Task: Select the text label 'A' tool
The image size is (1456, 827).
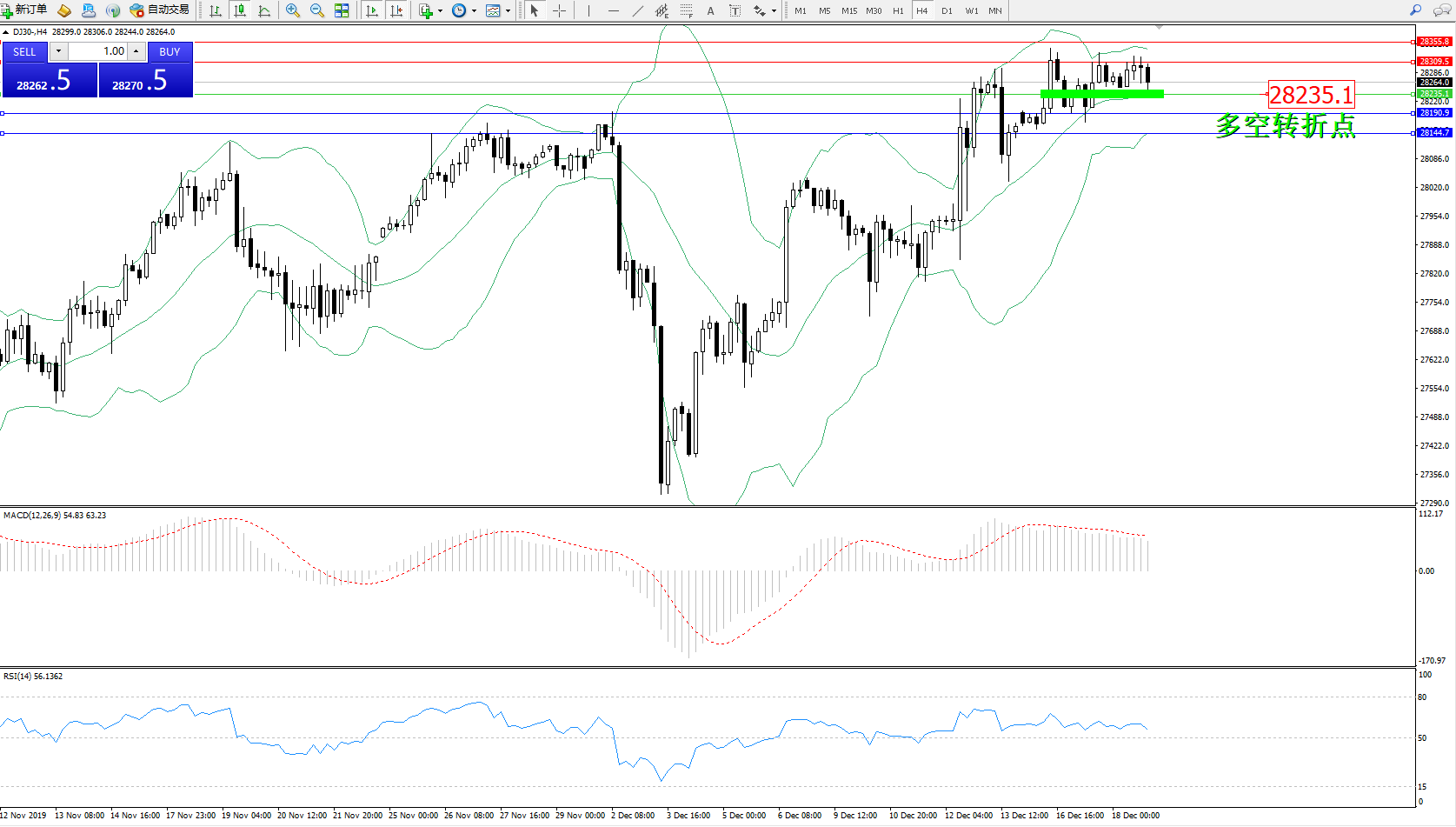Action: [x=710, y=10]
